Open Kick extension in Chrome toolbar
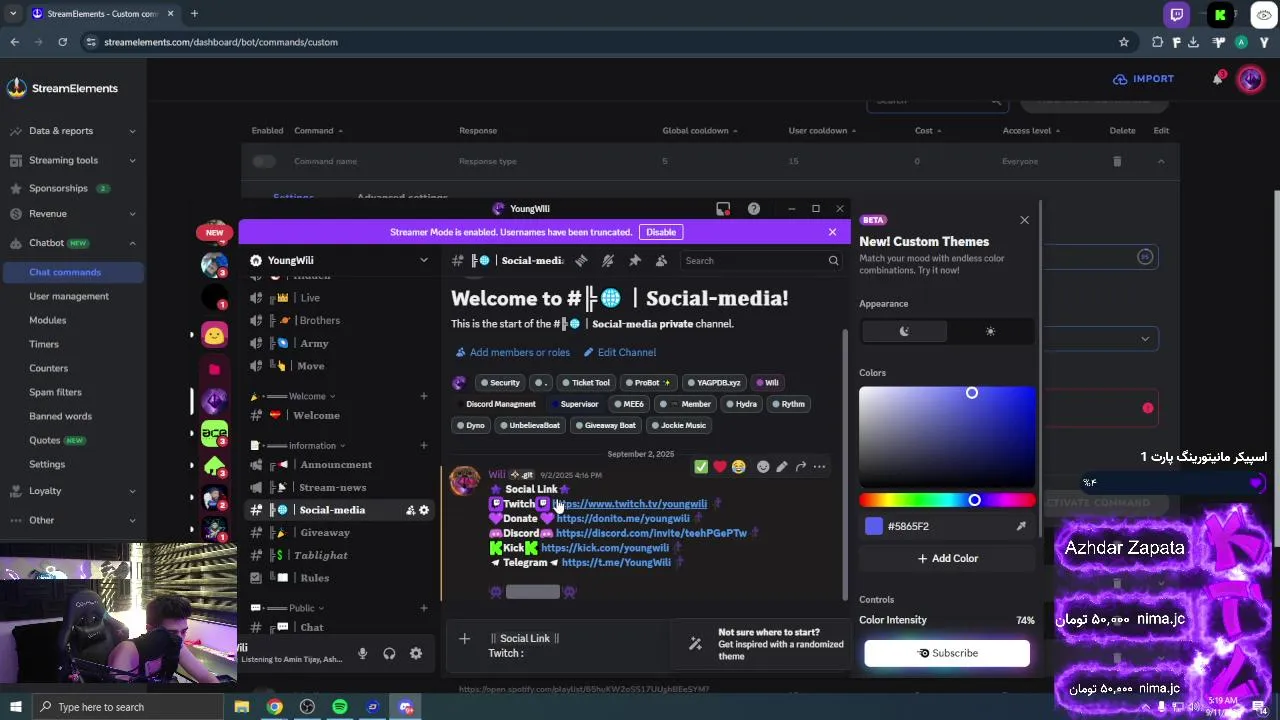Screen dimensions: 1280x720 pos(1220,15)
